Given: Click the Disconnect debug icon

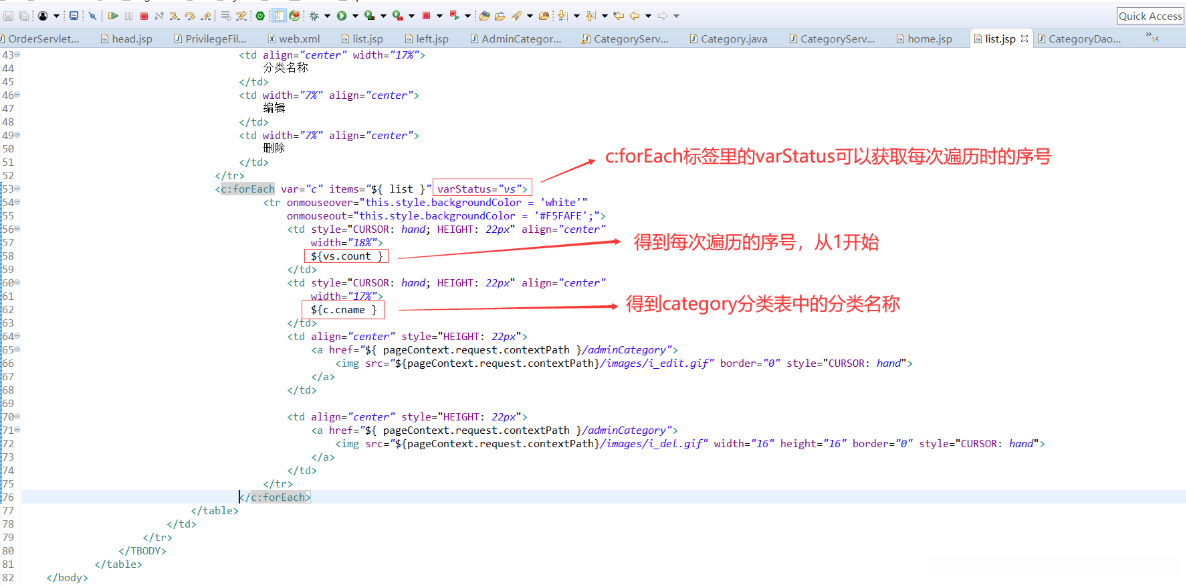Looking at the screenshot, I should click(159, 16).
